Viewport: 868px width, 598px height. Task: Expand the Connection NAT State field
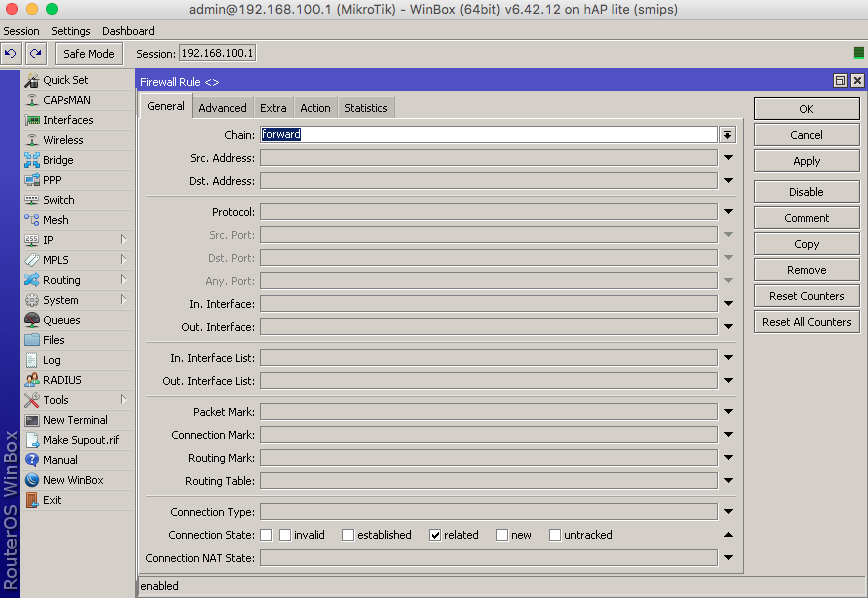pyautogui.click(x=728, y=558)
